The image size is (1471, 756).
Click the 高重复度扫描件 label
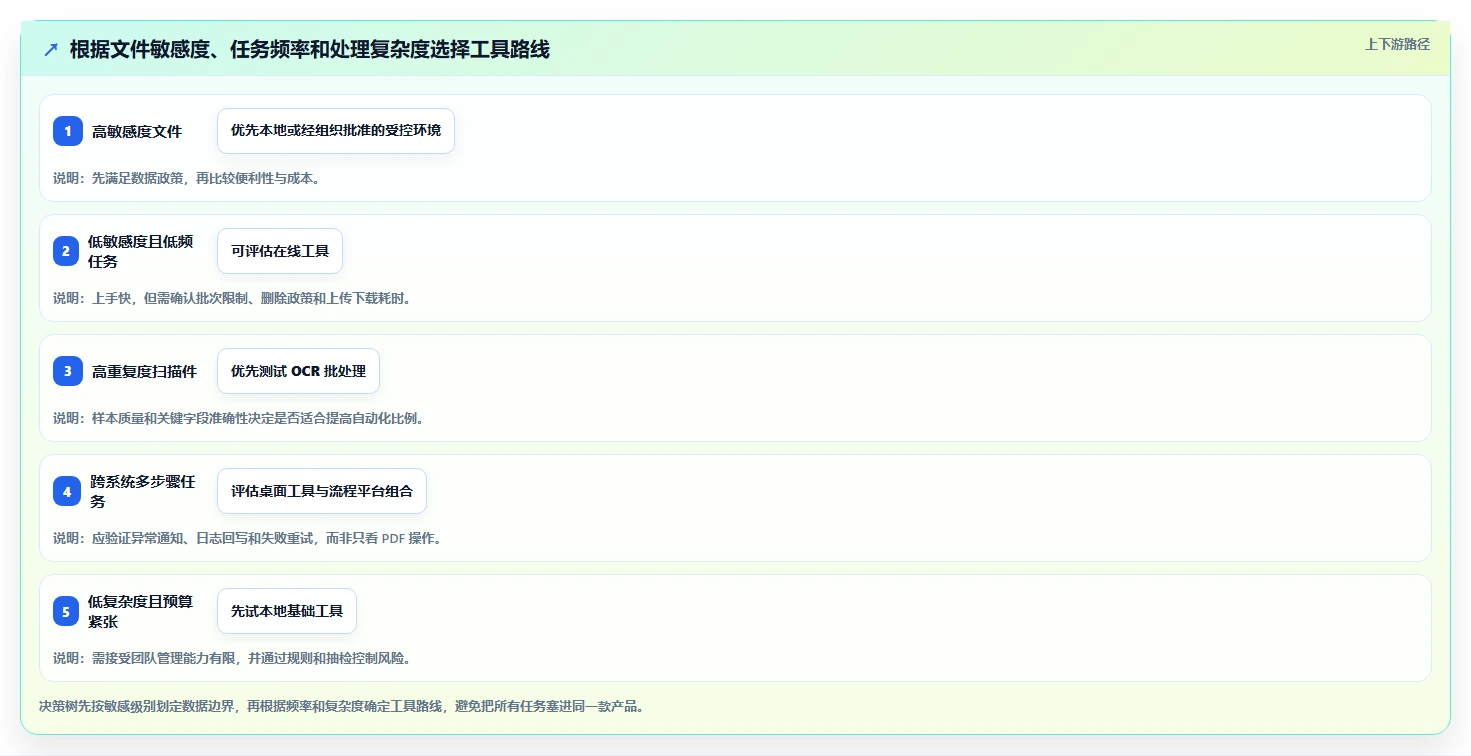(144, 371)
